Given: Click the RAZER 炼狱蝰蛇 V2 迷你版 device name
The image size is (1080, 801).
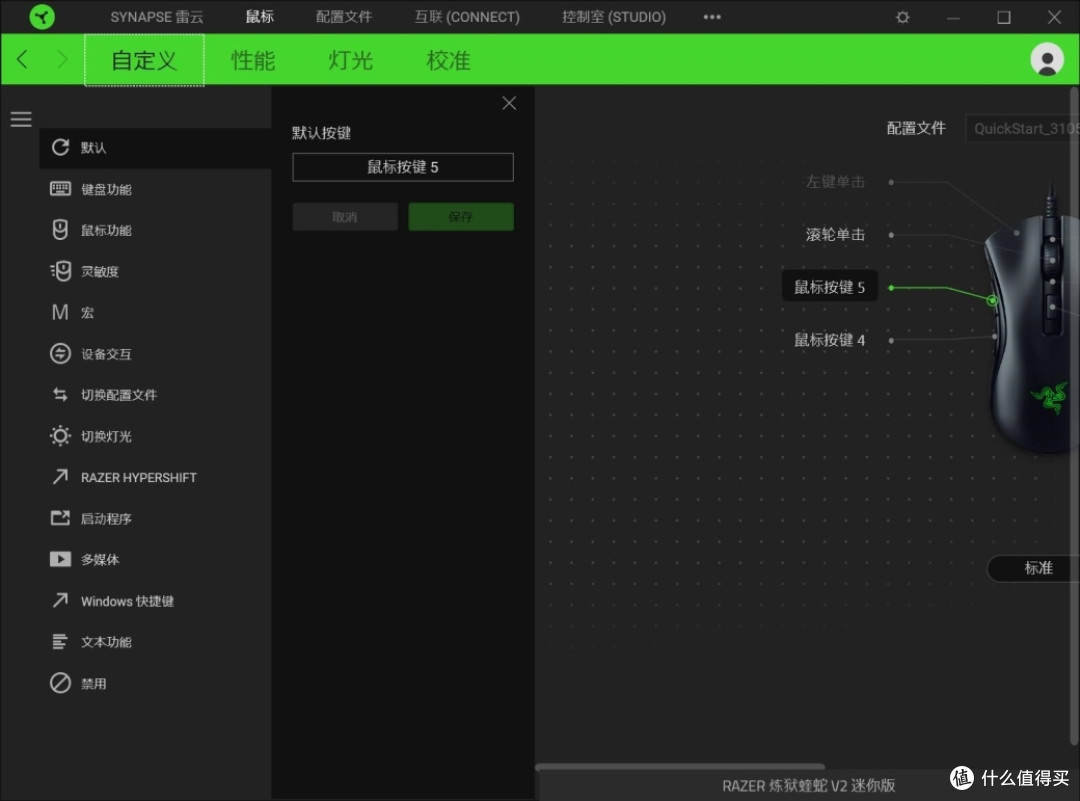Looking at the screenshot, I should point(808,786).
